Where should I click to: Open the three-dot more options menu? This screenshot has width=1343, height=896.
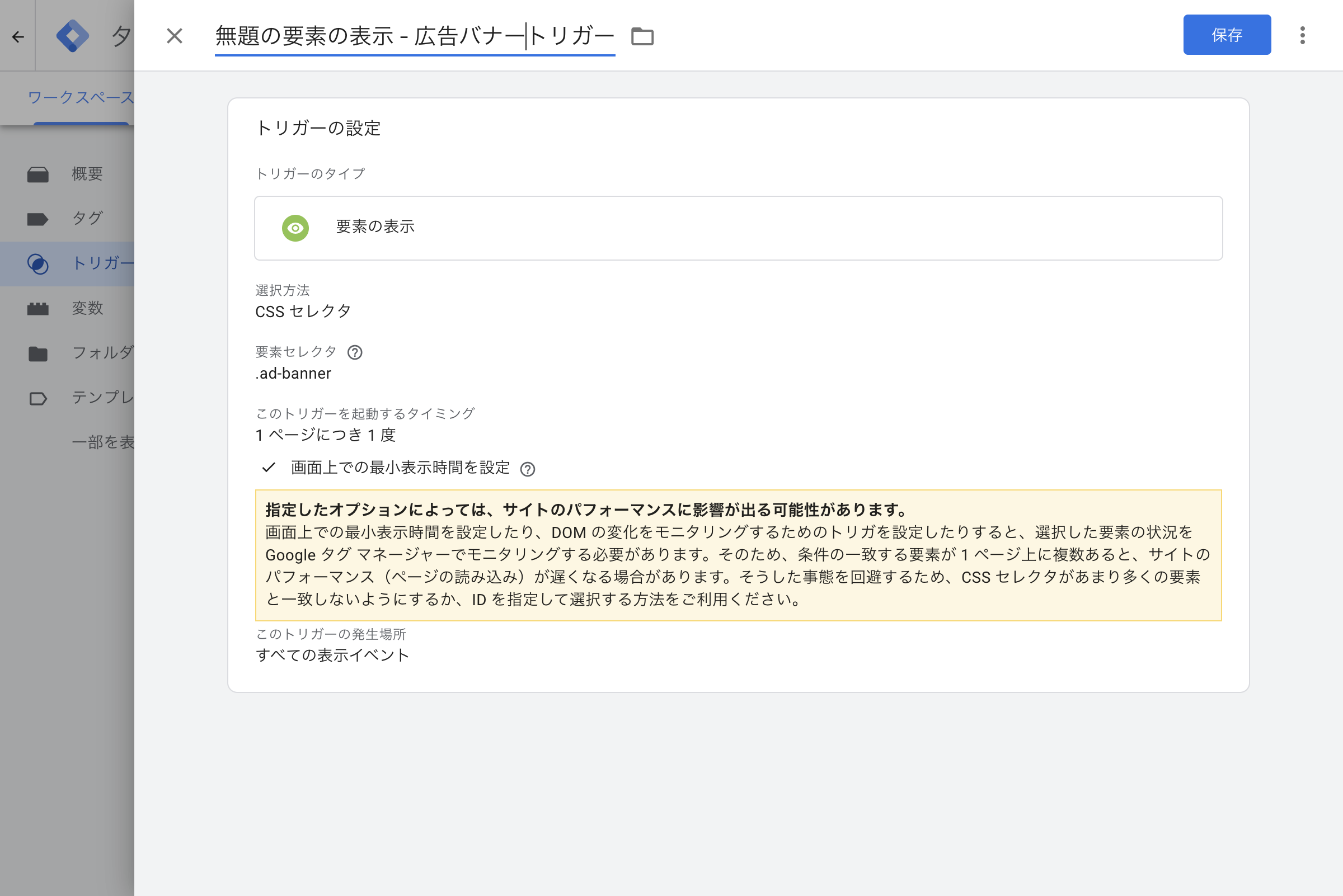[1302, 35]
